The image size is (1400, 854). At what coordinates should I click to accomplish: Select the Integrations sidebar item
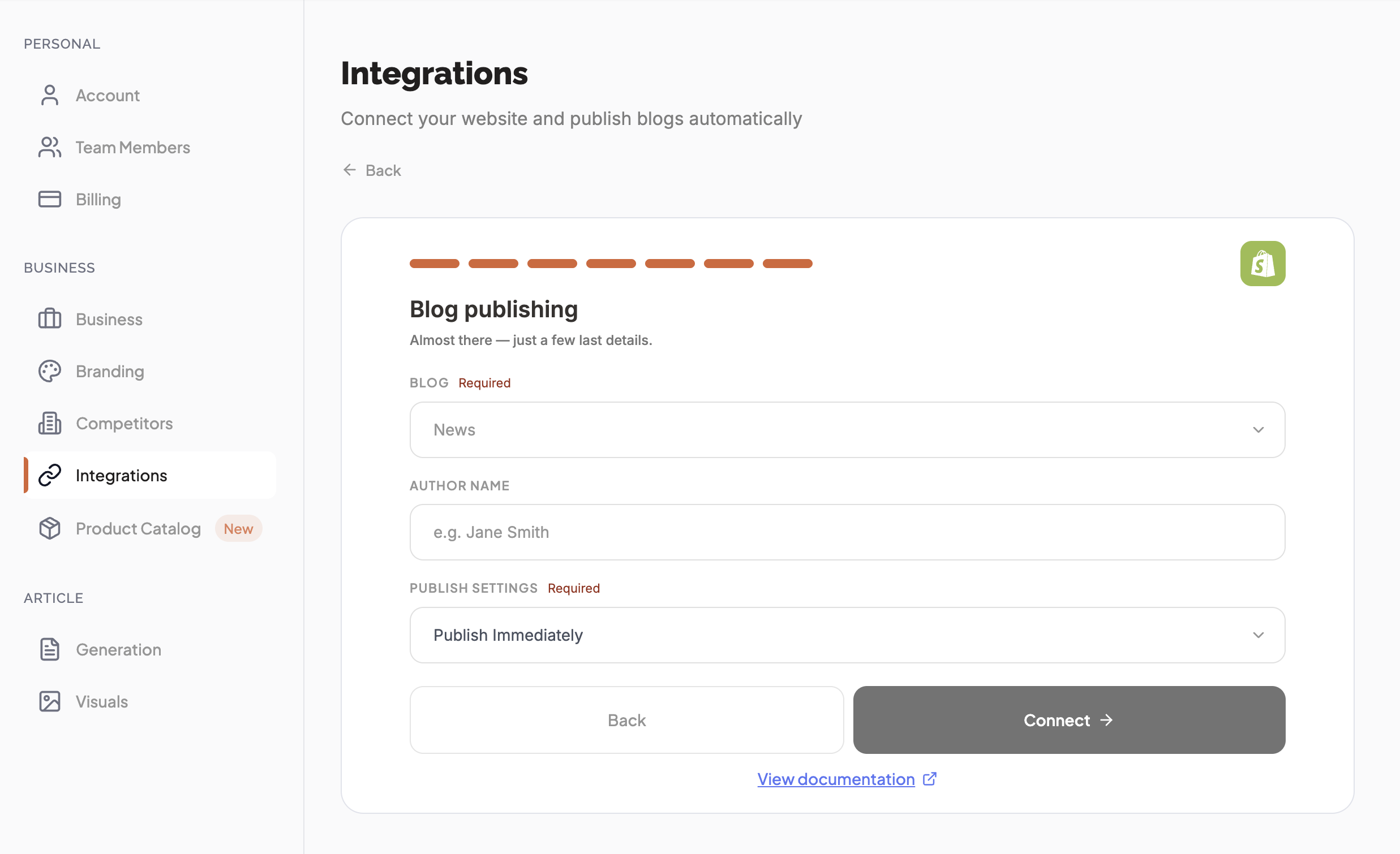(150, 475)
